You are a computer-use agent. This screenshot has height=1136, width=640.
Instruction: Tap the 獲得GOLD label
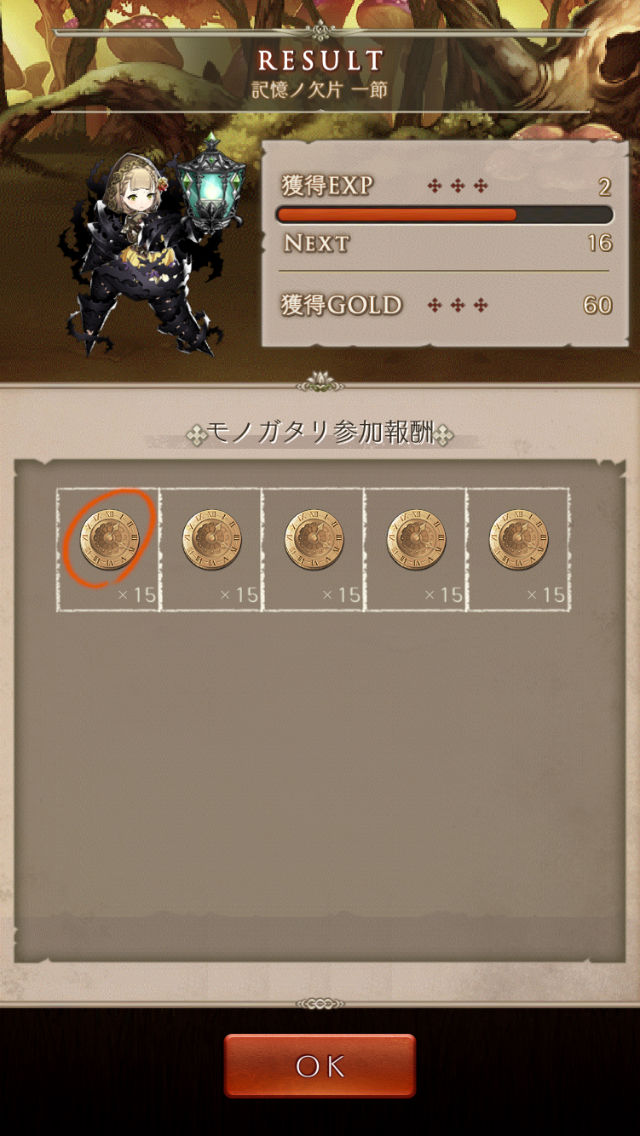pyautogui.click(x=341, y=305)
